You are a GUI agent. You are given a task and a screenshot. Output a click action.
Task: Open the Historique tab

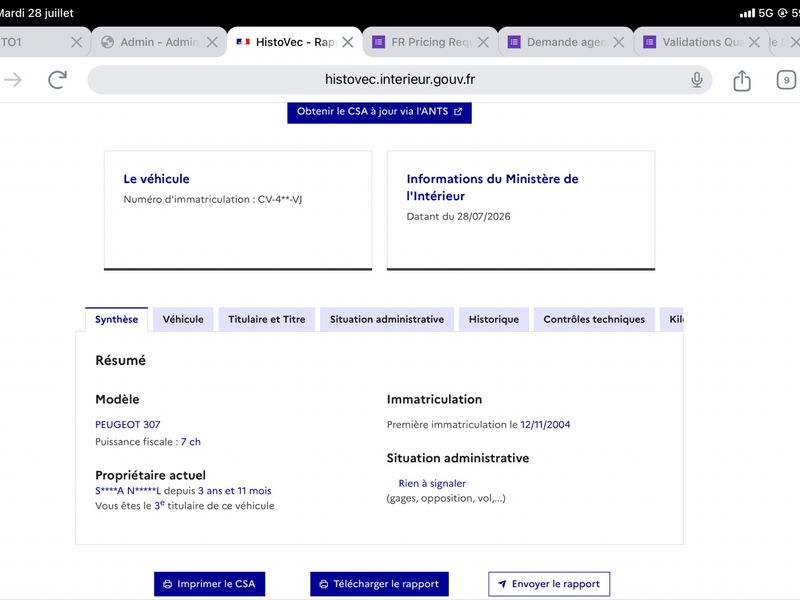(x=494, y=319)
